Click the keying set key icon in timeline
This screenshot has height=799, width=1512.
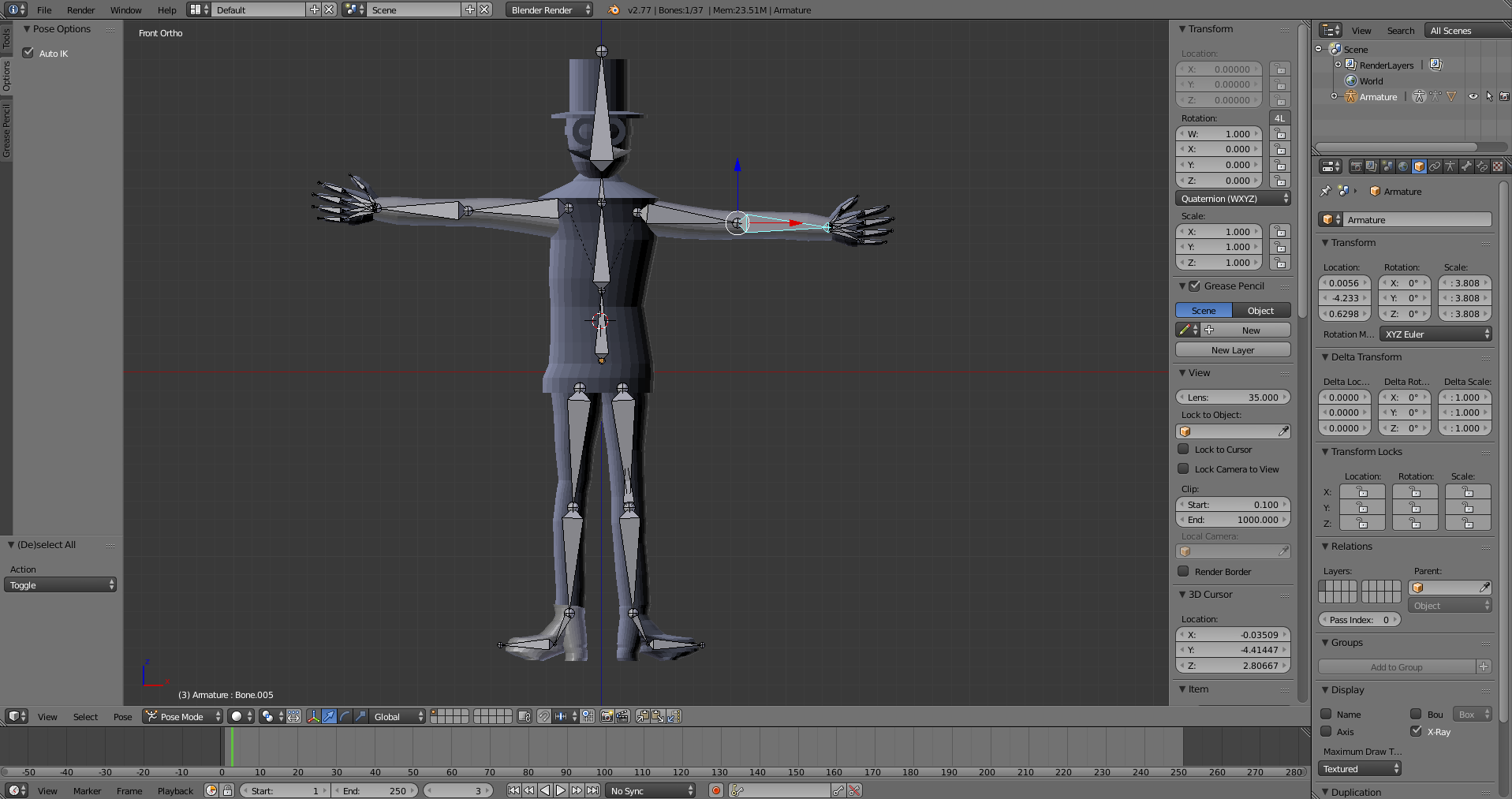[737, 790]
